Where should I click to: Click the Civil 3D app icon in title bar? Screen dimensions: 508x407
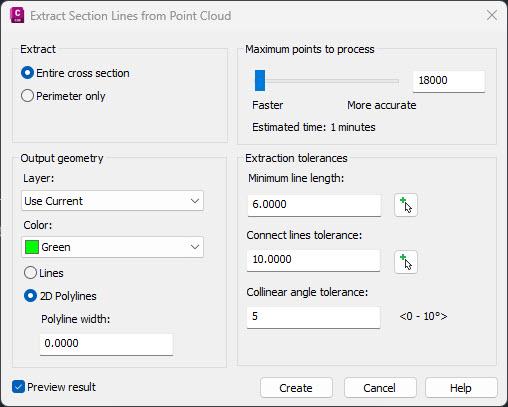(17, 15)
